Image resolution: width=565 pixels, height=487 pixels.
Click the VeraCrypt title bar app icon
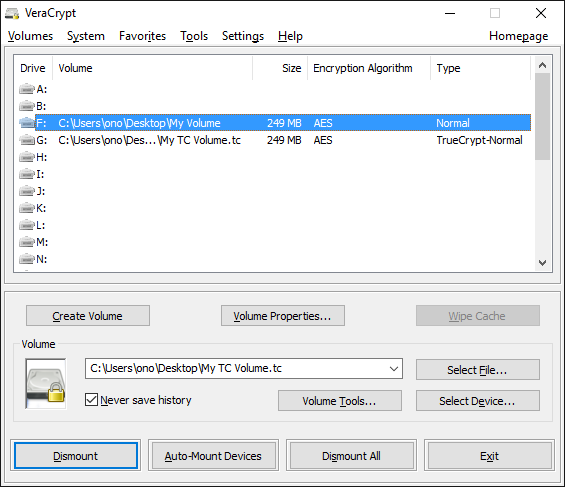pyautogui.click(x=12, y=14)
